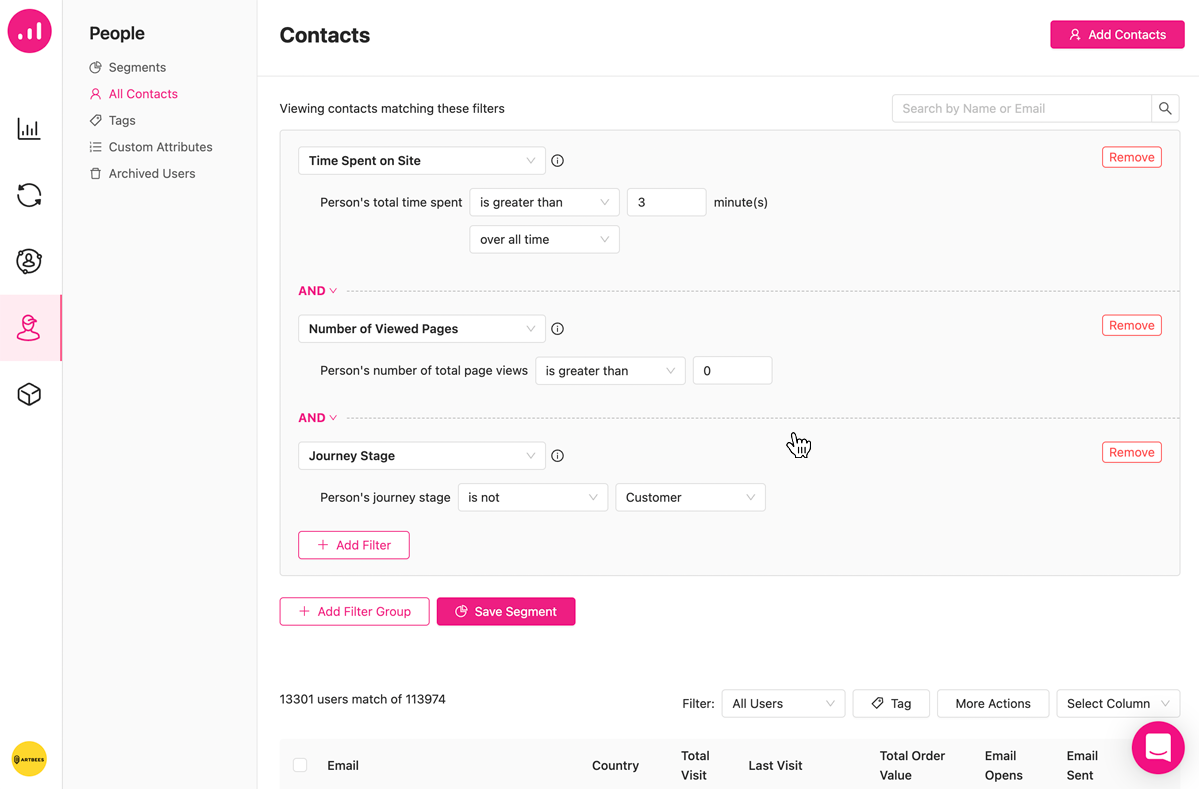Screen dimensions: 1200x800
Task: Remove the Time Spent on Site filter
Action: click(1132, 158)
